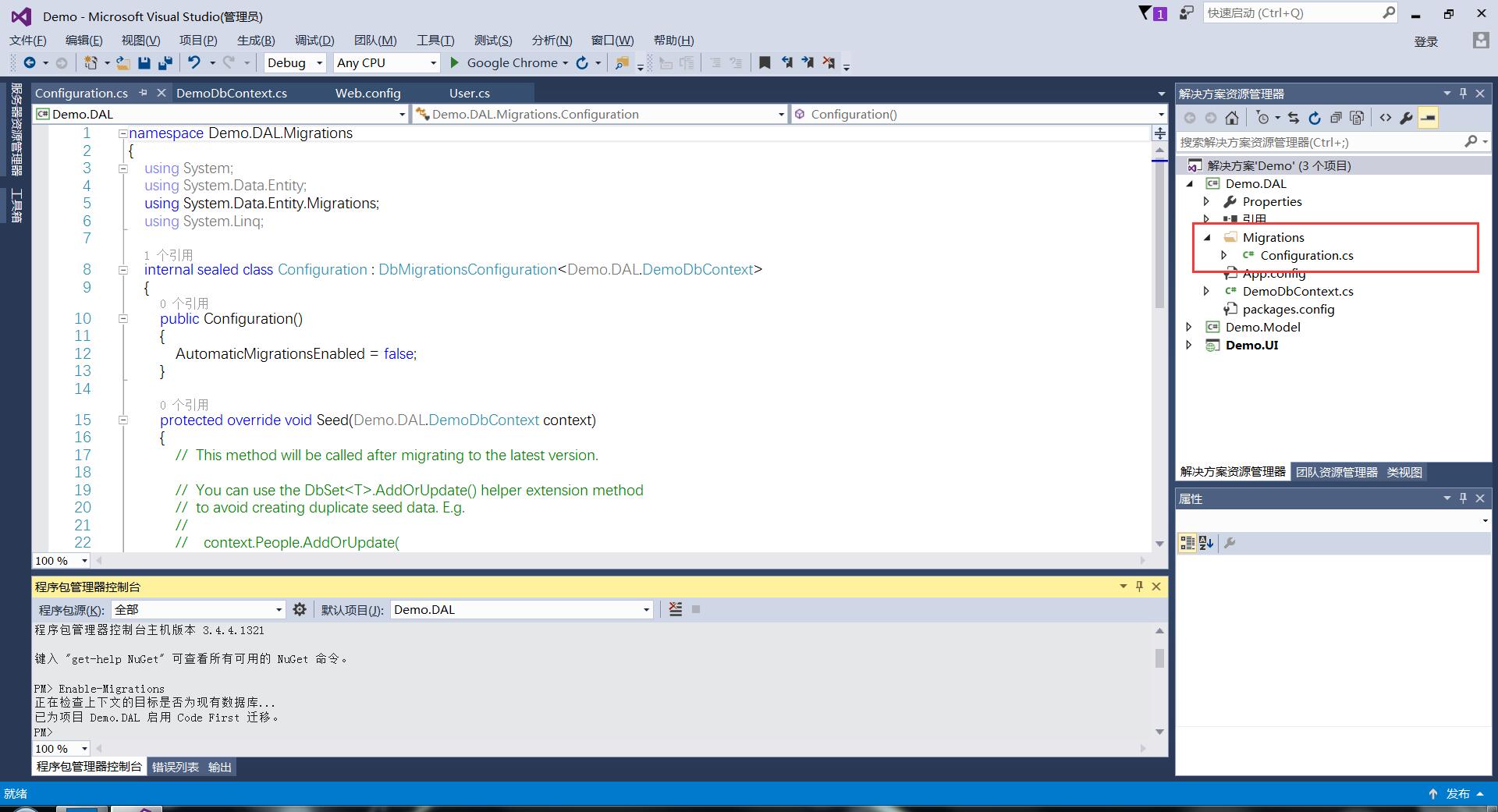Viewport: 1498px width, 812px height.
Task: Save the current file with floppy icon
Action: coord(144,62)
